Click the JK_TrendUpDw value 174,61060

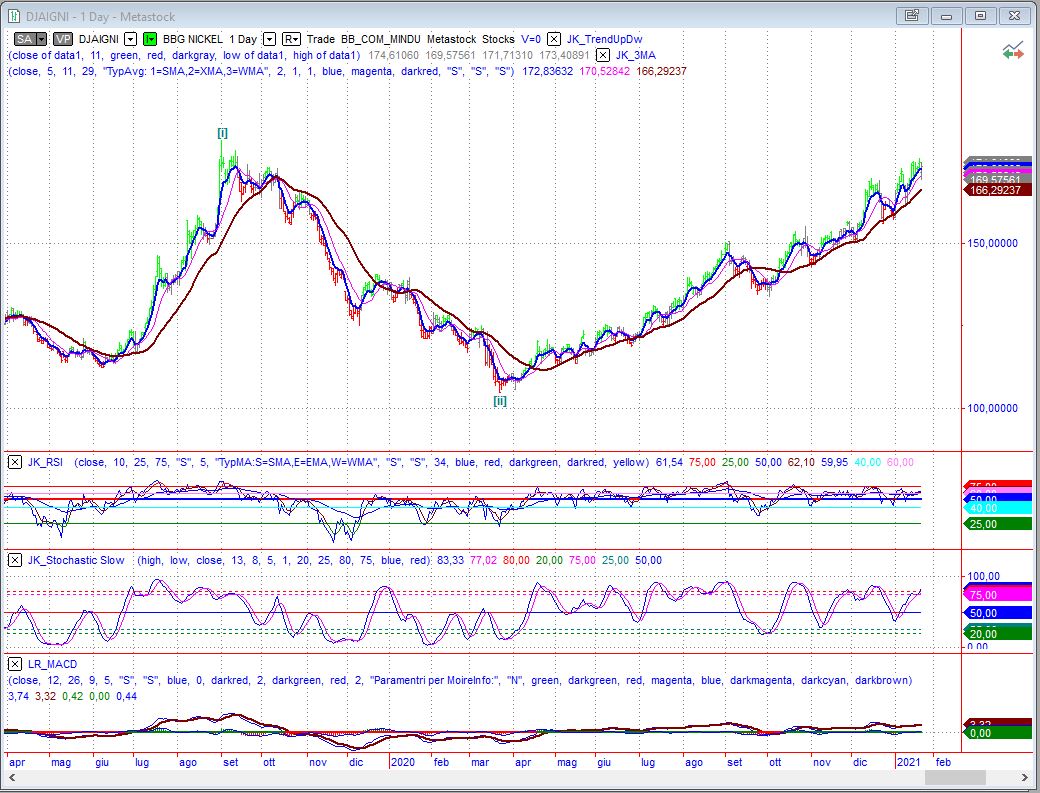tap(393, 55)
